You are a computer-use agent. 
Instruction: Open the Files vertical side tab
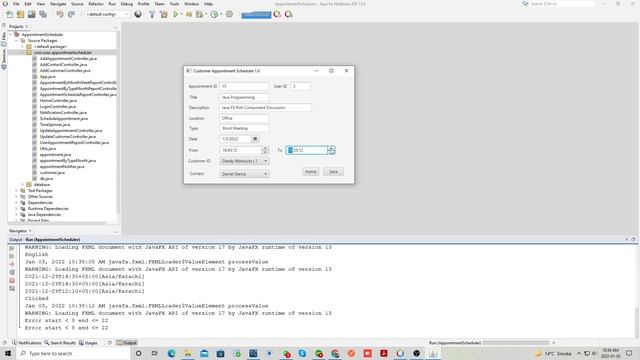(4, 38)
